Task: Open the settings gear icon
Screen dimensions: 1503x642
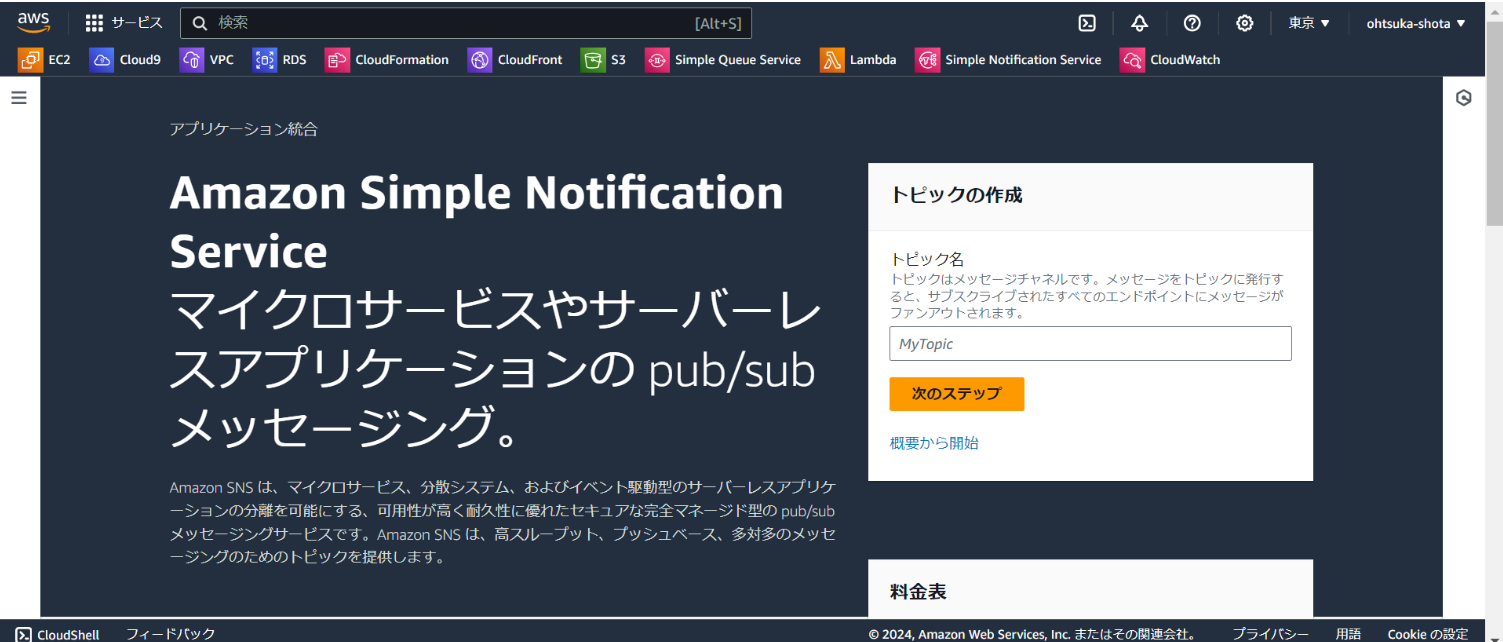Action: click(1243, 22)
